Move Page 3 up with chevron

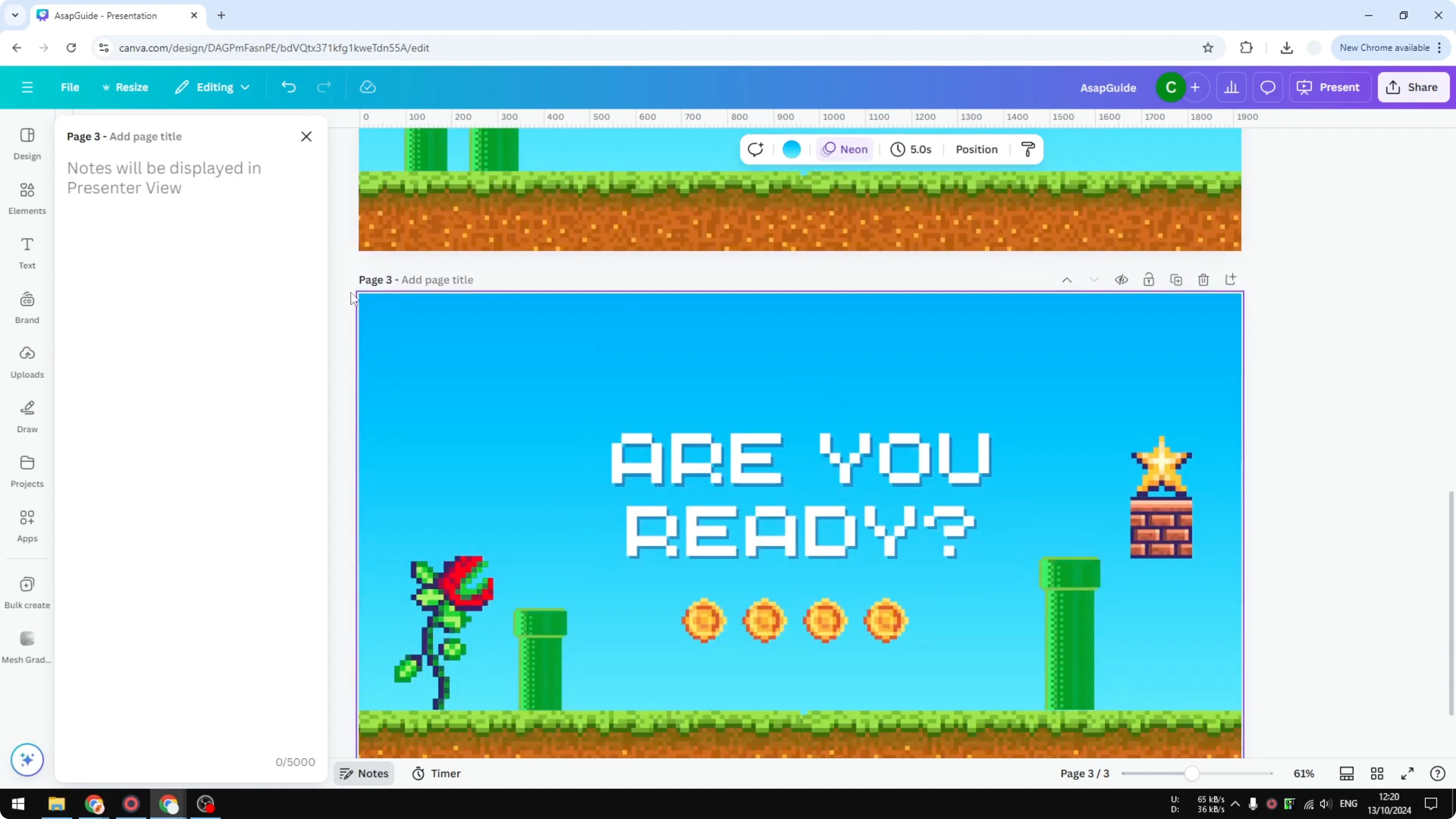1067,280
